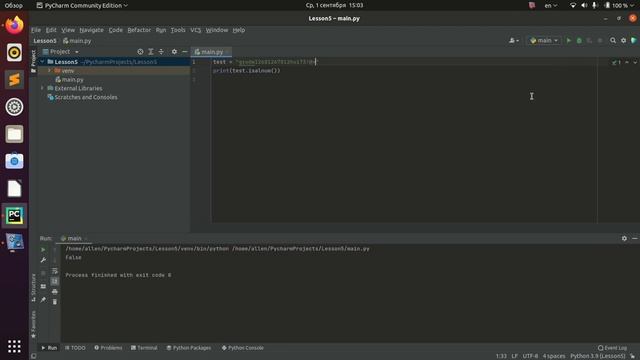Collapse the Lesson5 project root
The image size is (640, 360).
point(42,62)
